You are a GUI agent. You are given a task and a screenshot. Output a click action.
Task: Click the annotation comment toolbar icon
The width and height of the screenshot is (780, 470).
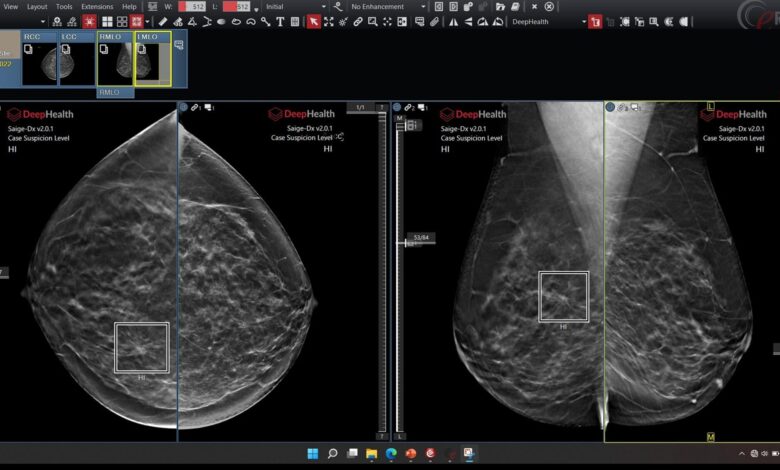(x=420, y=21)
